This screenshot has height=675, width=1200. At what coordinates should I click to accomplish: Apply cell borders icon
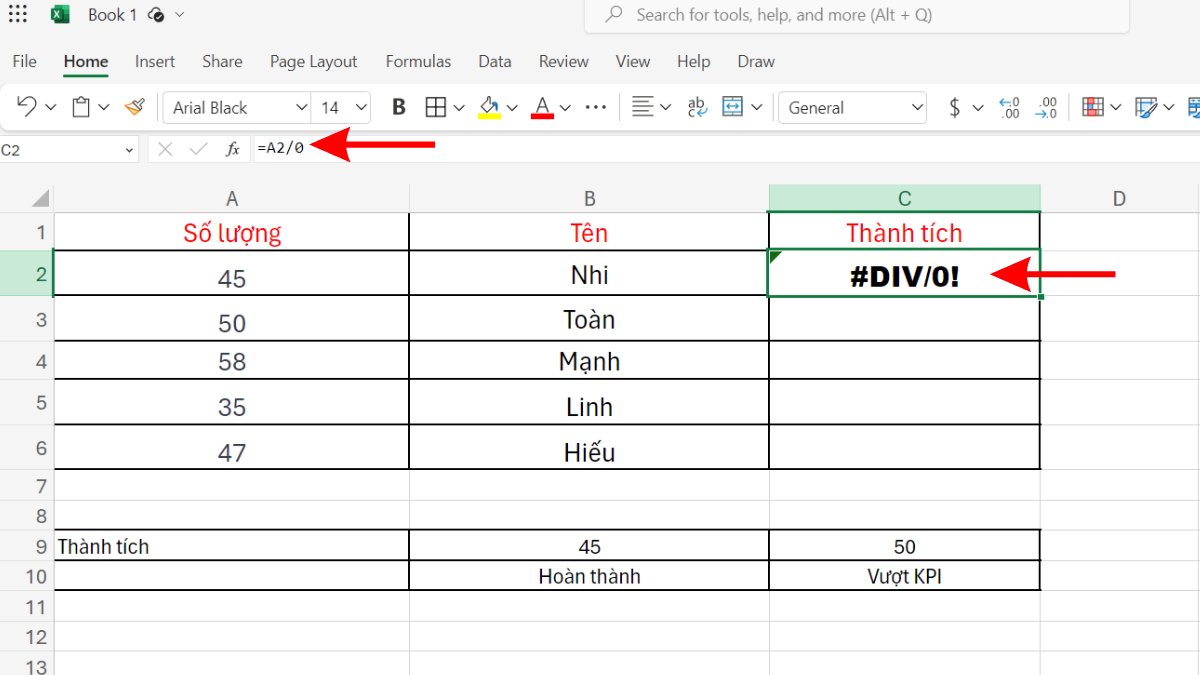point(435,107)
